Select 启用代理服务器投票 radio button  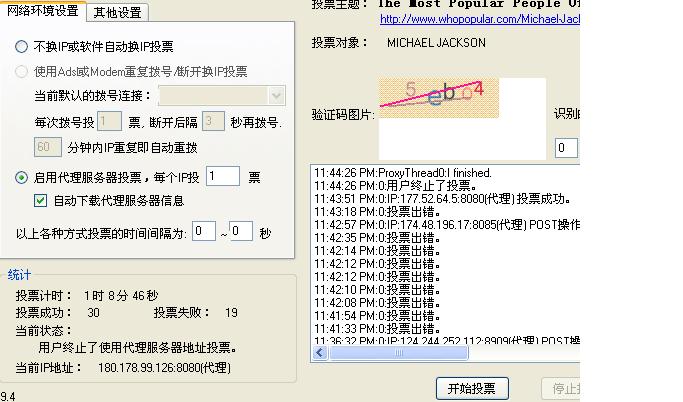tap(22, 178)
